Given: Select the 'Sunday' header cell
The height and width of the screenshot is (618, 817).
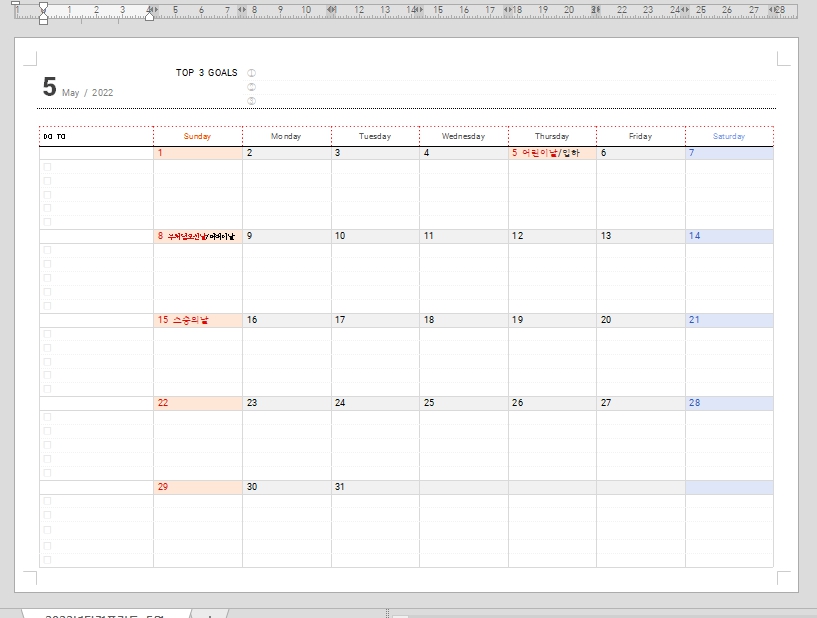Looking at the screenshot, I should point(197,137).
